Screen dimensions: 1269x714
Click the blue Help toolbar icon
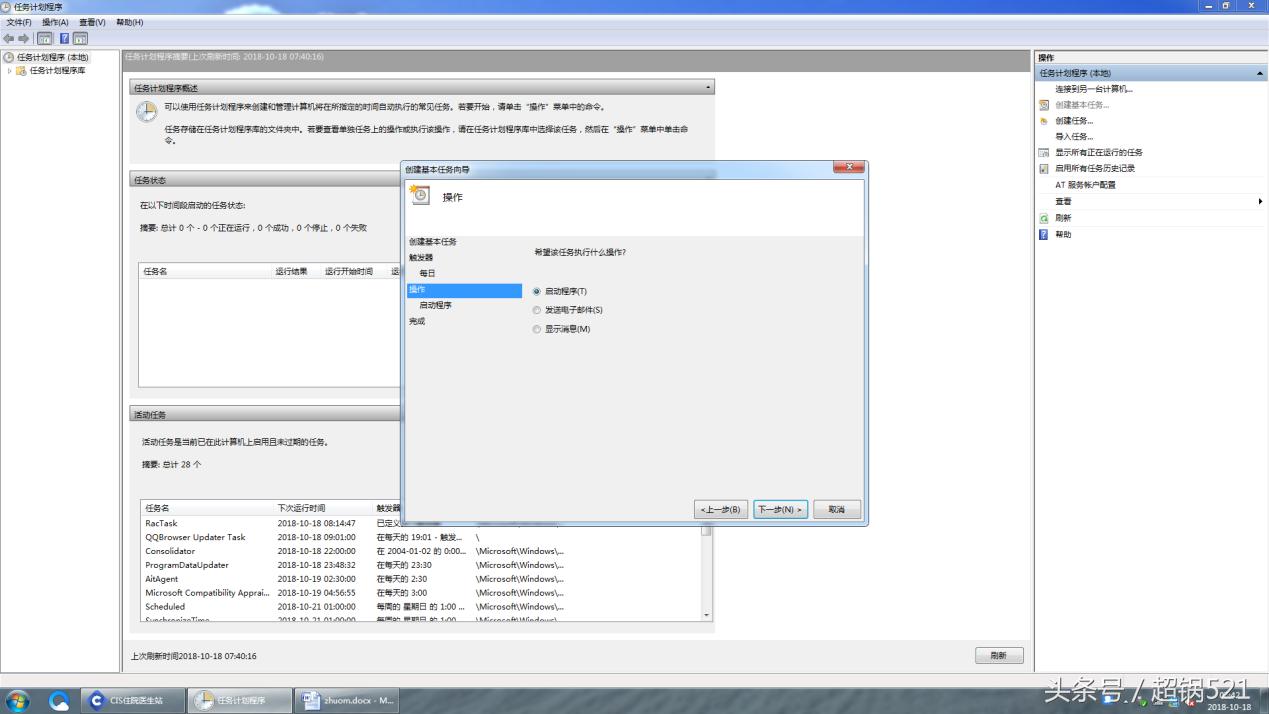[x=64, y=38]
